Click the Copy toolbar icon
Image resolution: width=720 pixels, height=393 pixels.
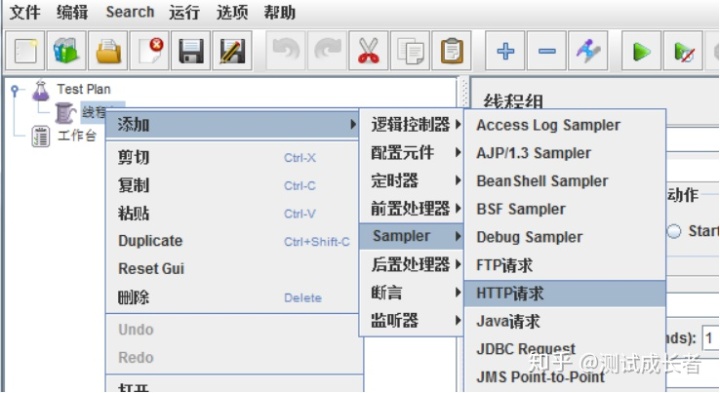[410, 51]
